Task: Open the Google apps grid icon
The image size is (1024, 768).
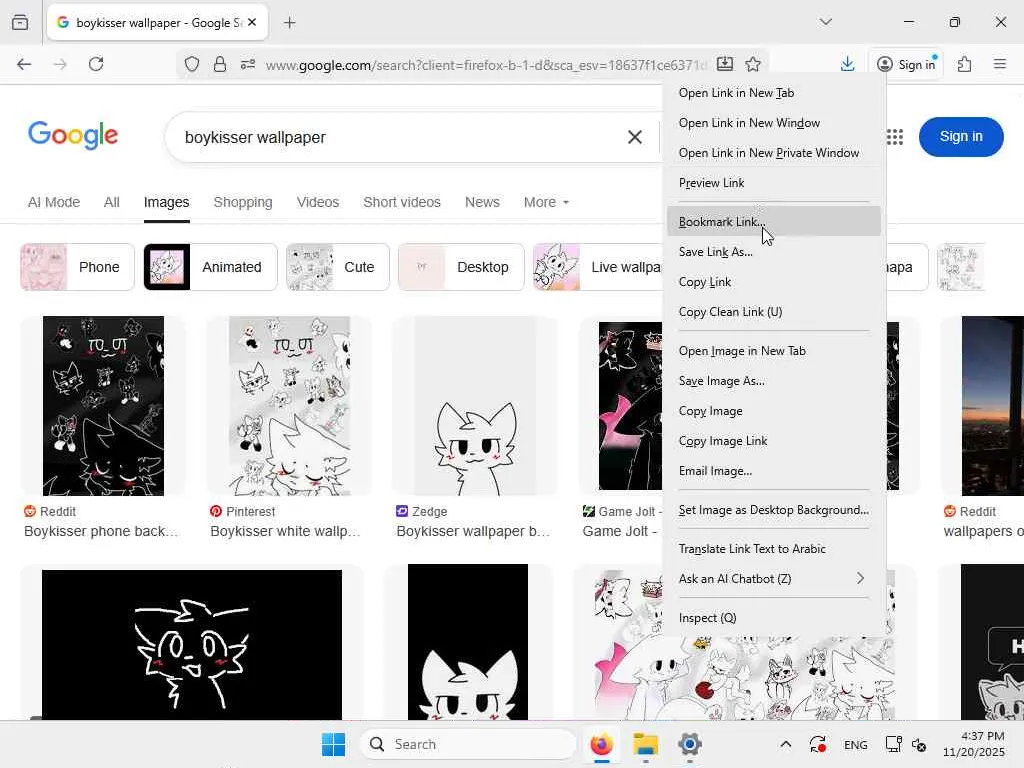Action: (895, 137)
